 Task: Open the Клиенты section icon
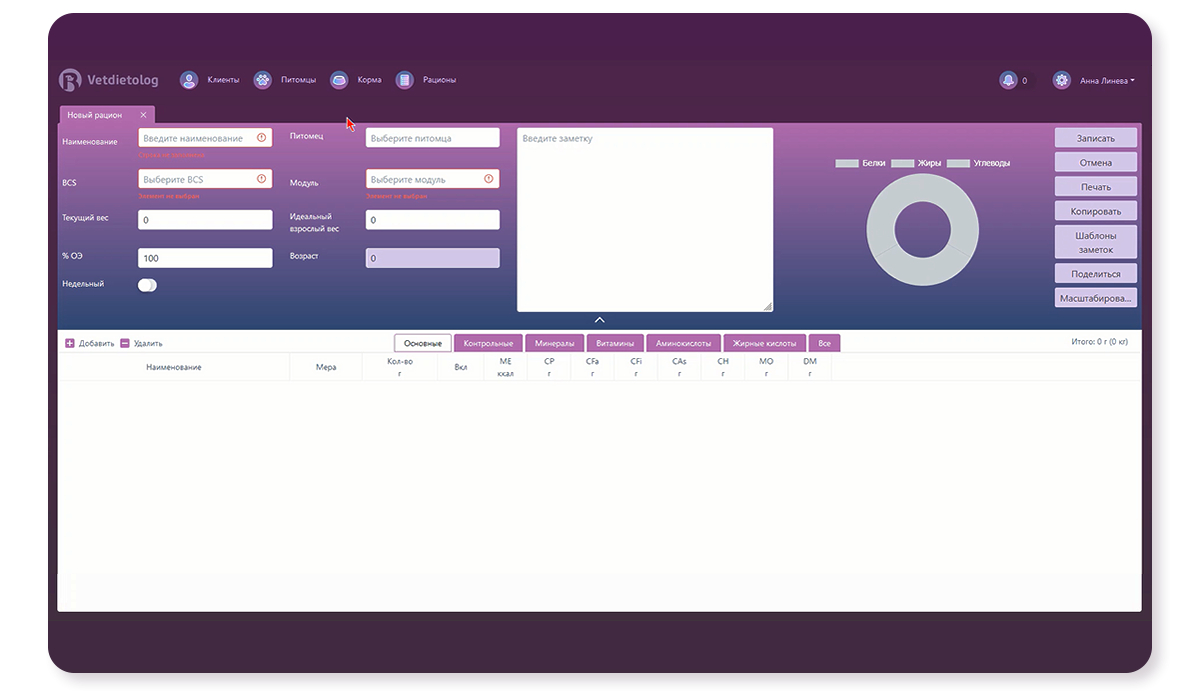[x=189, y=80]
